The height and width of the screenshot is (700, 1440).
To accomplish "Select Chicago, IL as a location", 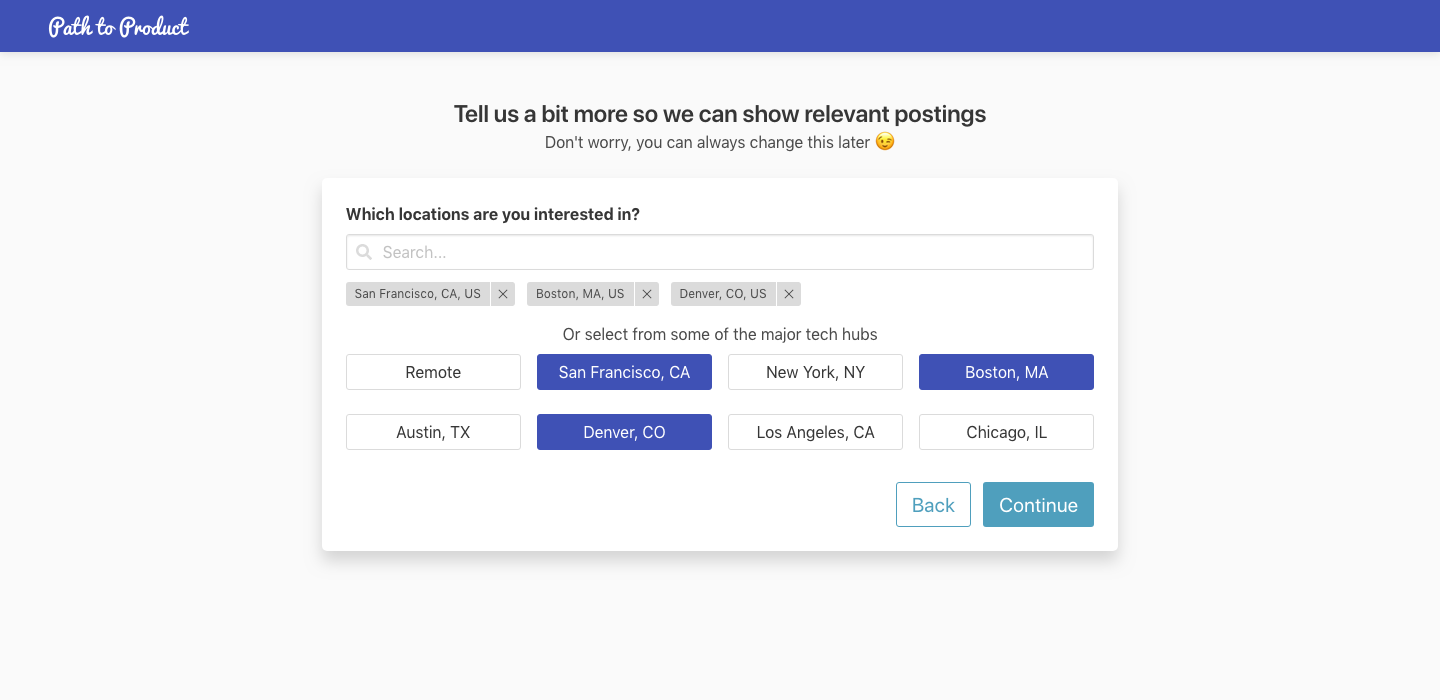I will coord(1006,431).
